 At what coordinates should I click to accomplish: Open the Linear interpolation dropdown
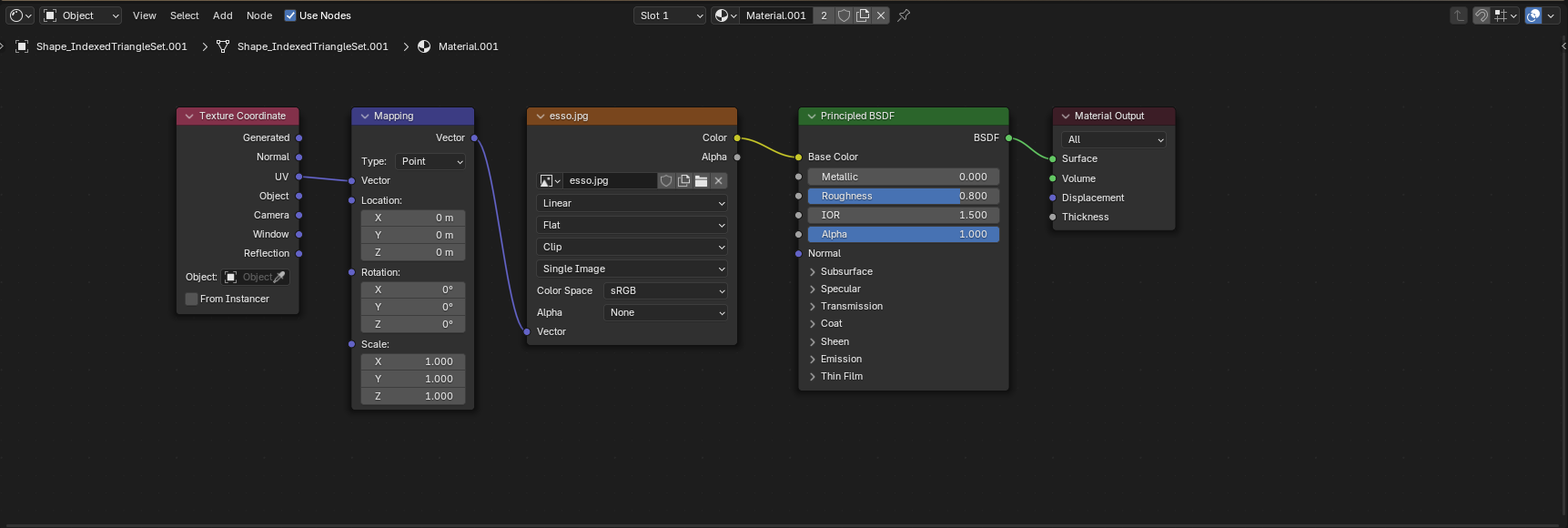[x=632, y=203]
